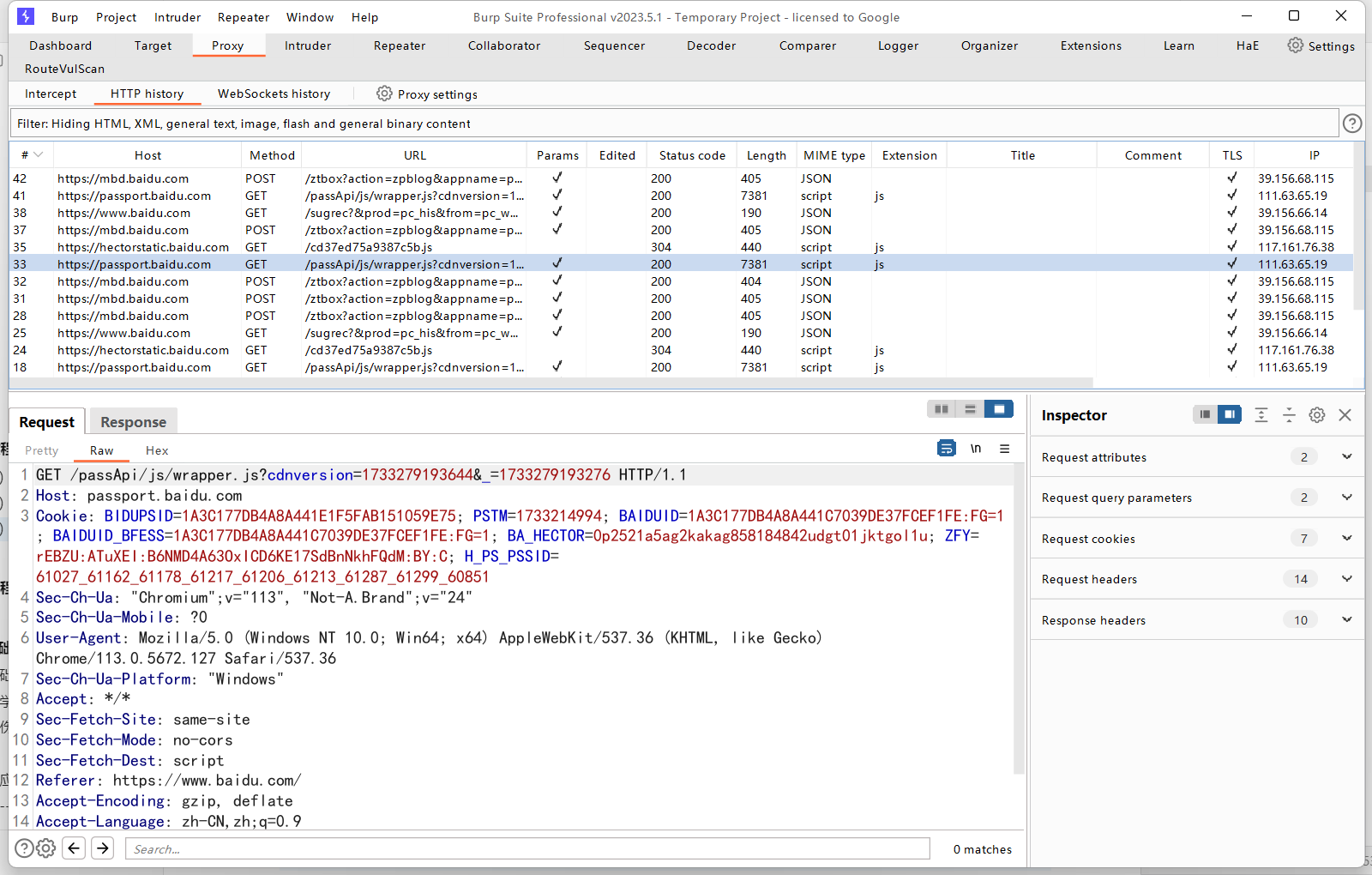Click the history table vertical scrollbar
Screen dimensions: 1372x875
click(x=1358, y=240)
